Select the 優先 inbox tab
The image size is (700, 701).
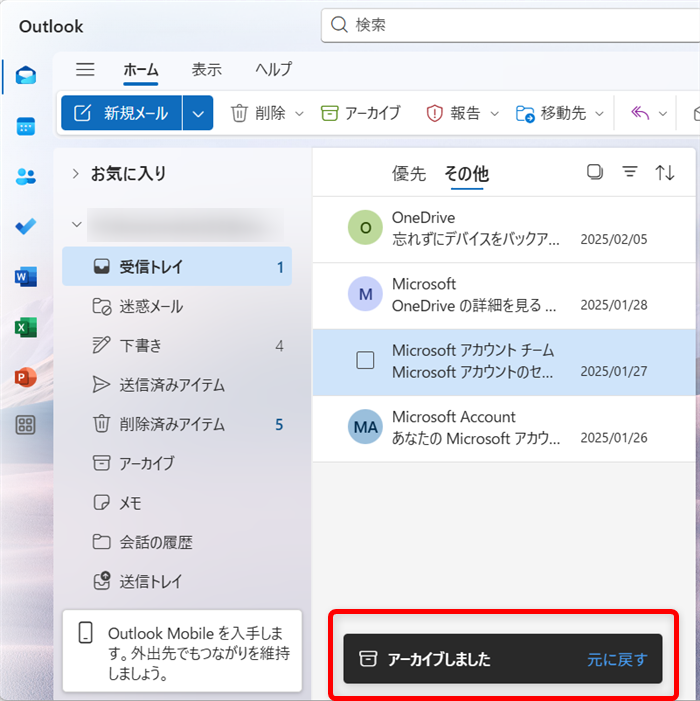[x=408, y=173]
